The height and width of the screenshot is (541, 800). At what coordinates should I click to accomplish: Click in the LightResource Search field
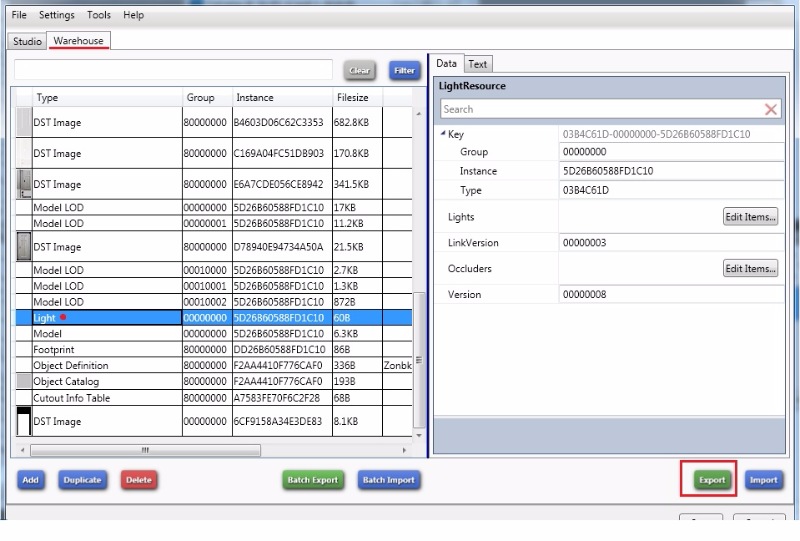click(600, 110)
